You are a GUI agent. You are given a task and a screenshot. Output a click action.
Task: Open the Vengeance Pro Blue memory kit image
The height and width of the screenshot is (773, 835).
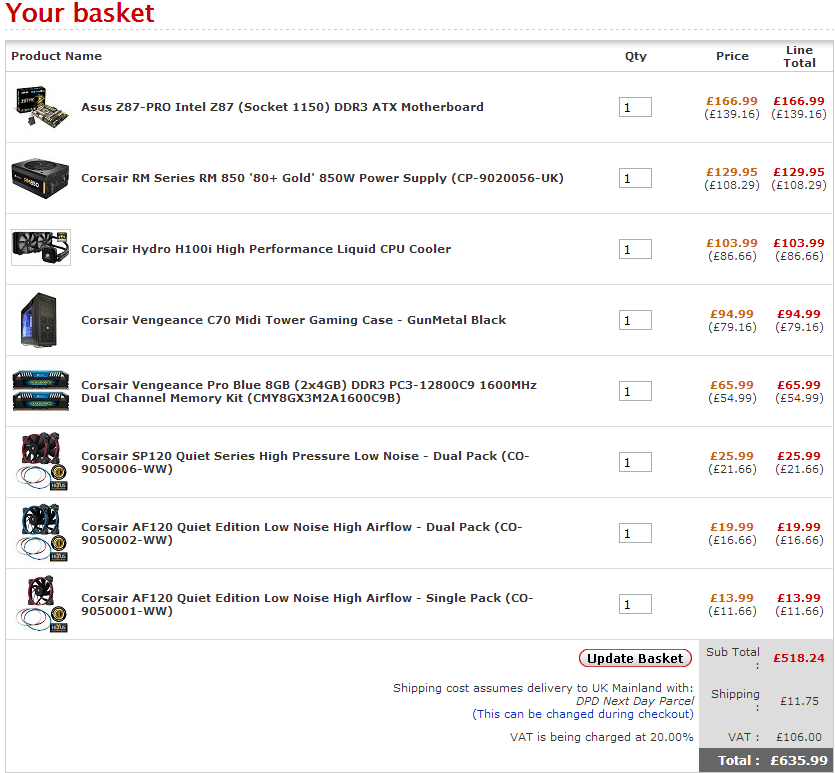click(41, 391)
